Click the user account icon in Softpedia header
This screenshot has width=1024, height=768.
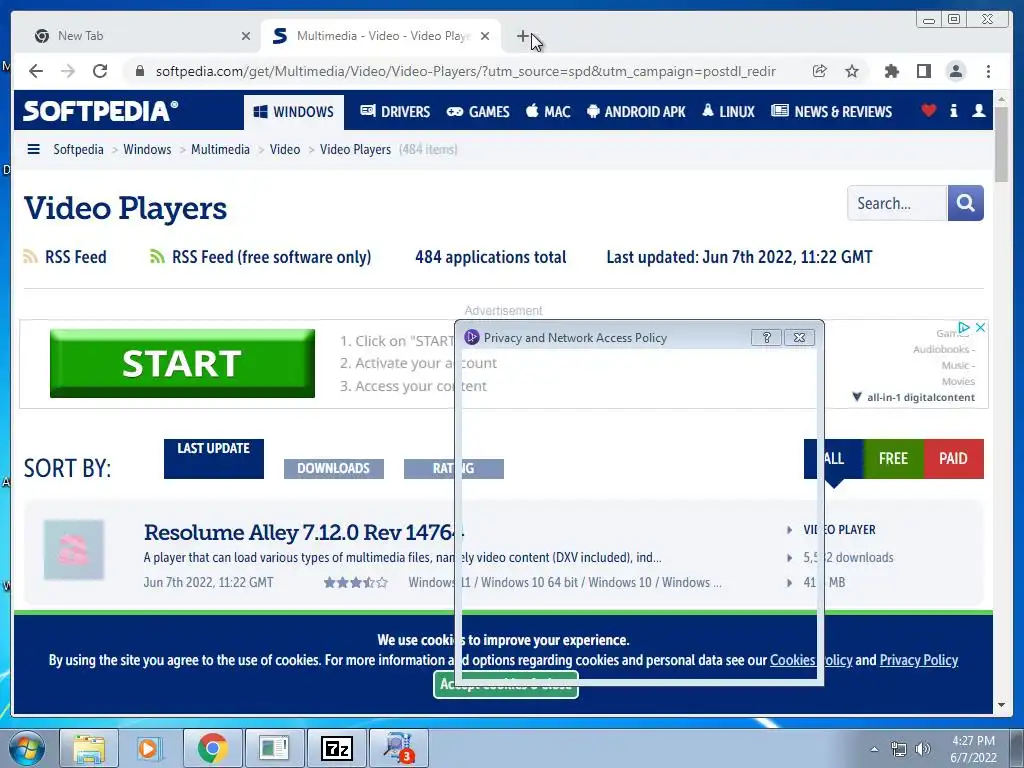(978, 110)
